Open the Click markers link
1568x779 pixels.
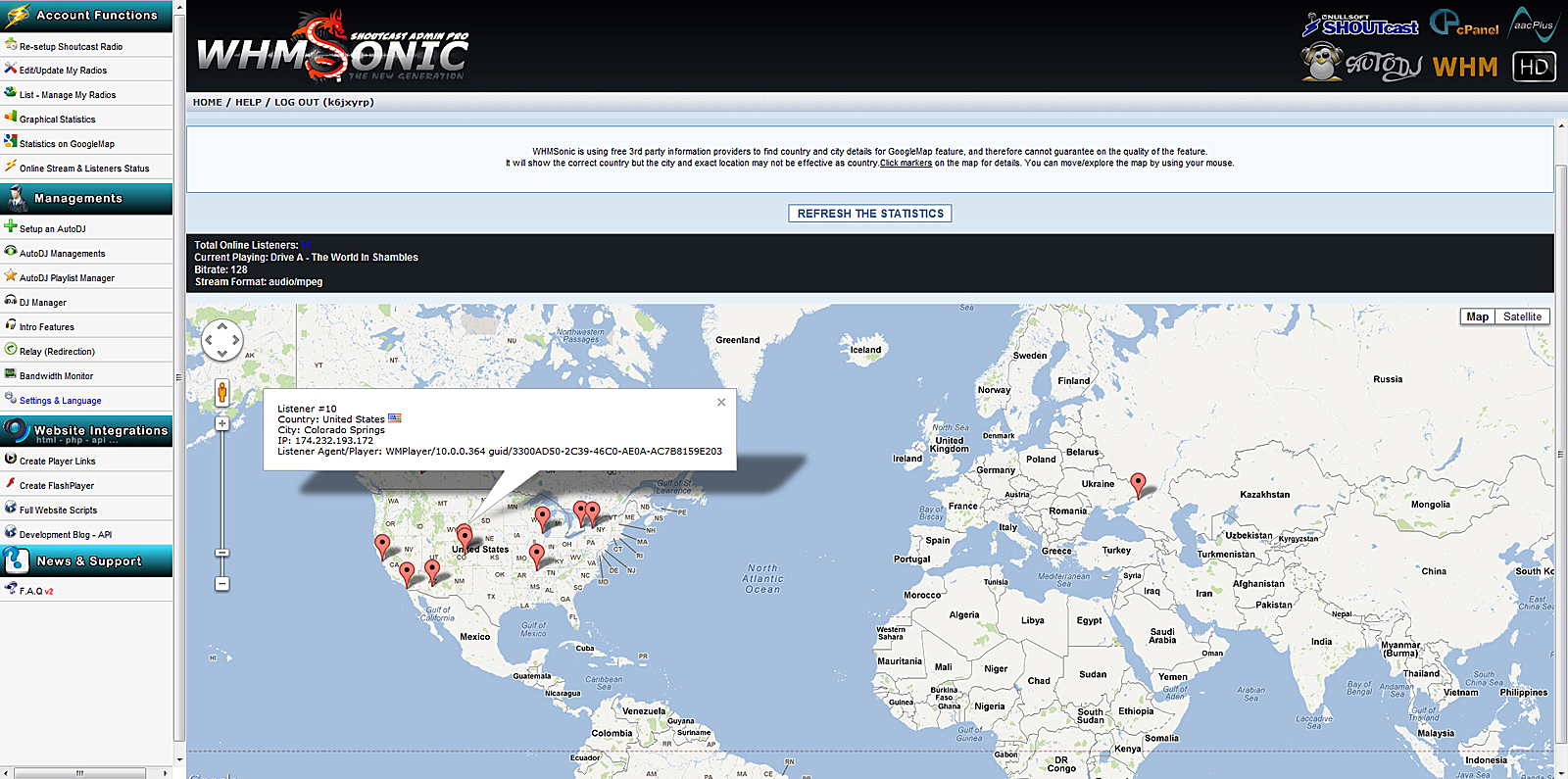[906, 164]
